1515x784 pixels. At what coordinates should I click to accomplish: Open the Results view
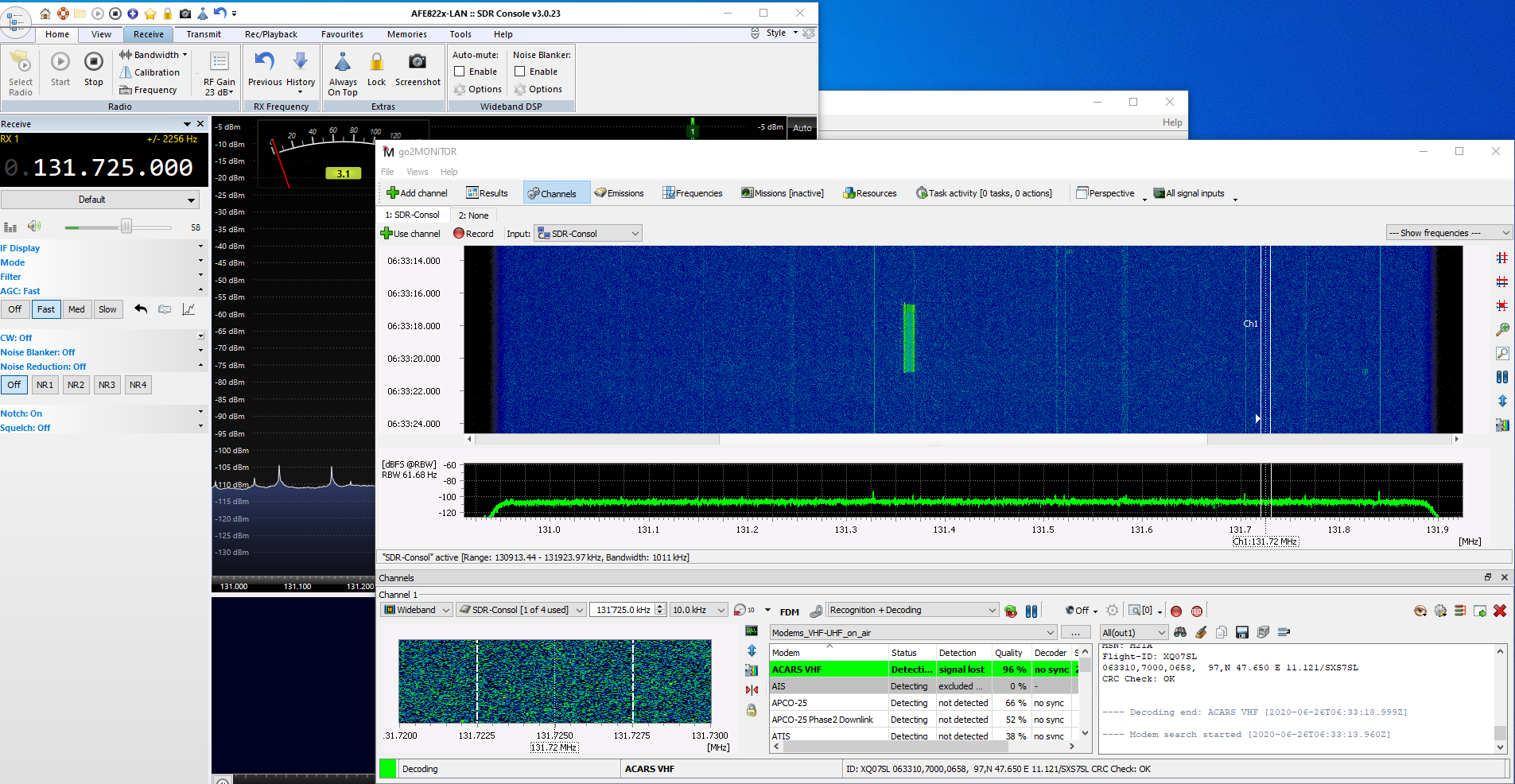(487, 193)
